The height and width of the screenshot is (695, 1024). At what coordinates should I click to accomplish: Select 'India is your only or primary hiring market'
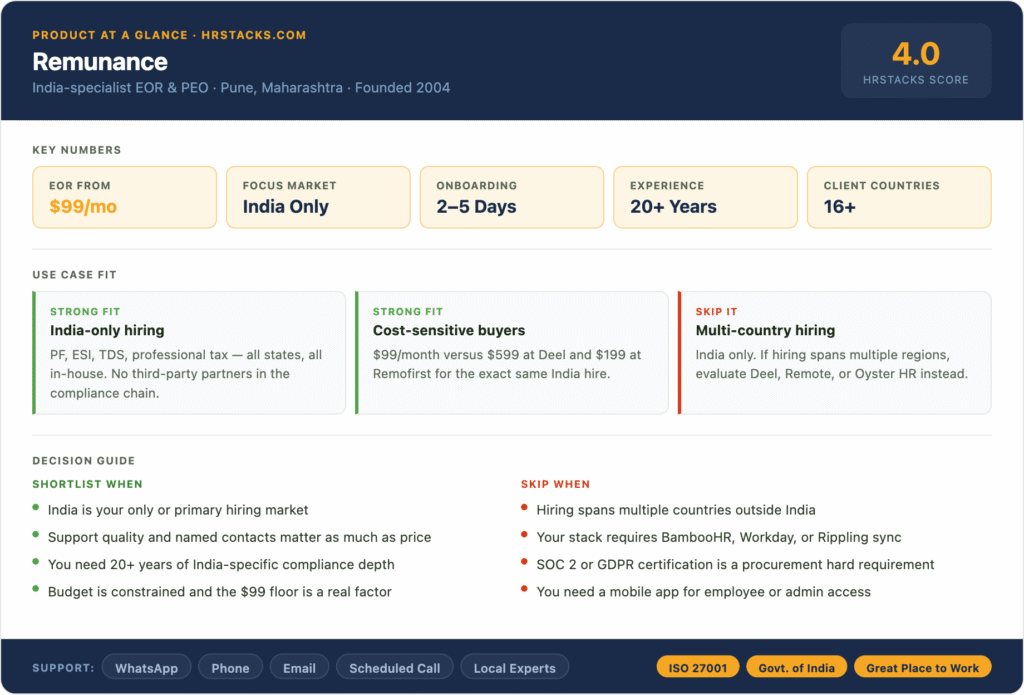click(178, 510)
